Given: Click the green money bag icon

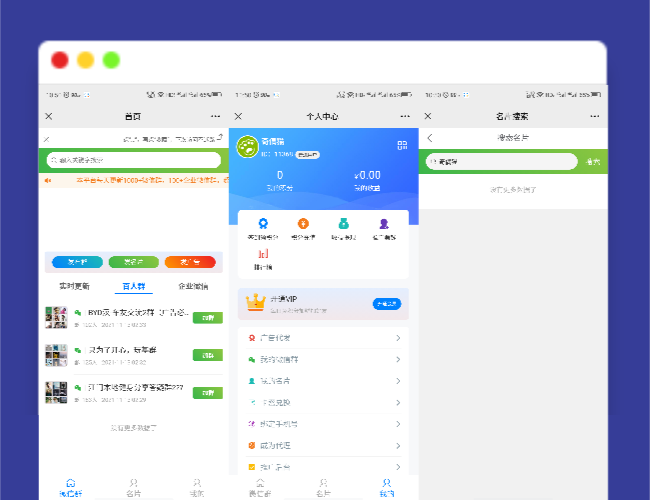Looking at the screenshot, I should click(x=343, y=225).
